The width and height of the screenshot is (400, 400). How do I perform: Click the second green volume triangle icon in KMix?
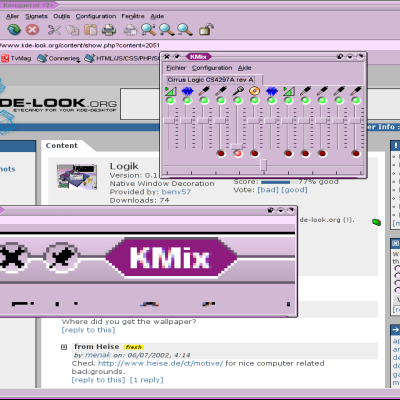(x=289, y=91)
